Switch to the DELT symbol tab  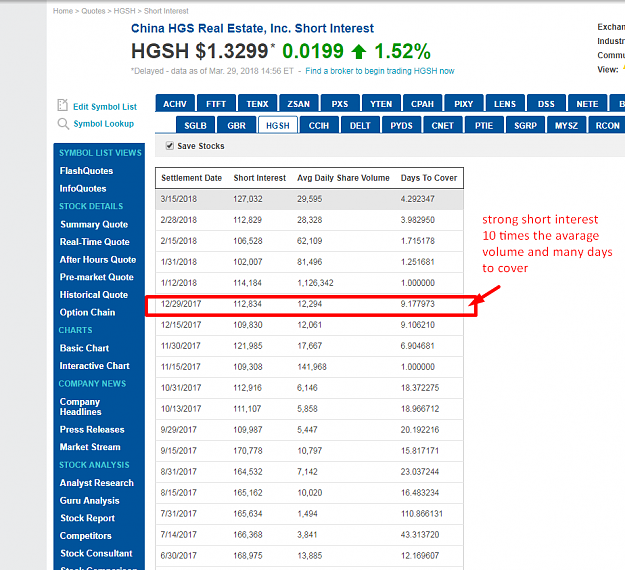[x=360, y=125]
